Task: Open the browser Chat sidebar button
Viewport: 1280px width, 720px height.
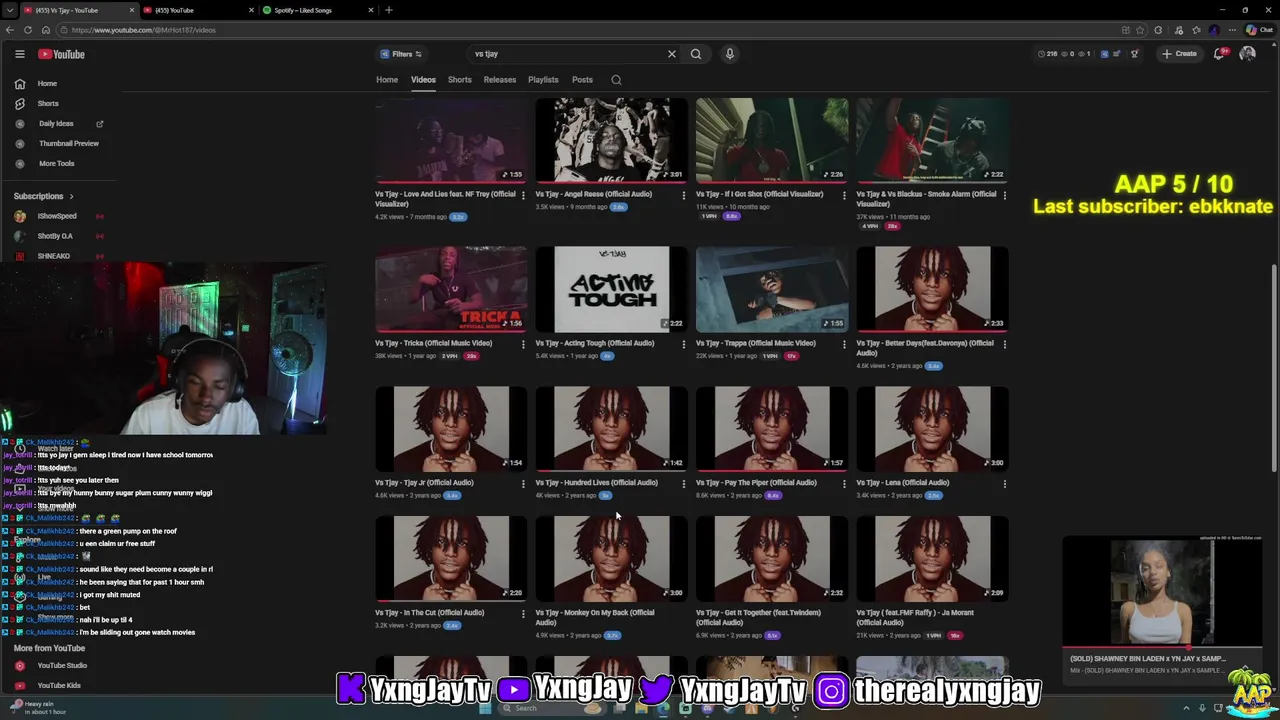Action: (1259, 30)
